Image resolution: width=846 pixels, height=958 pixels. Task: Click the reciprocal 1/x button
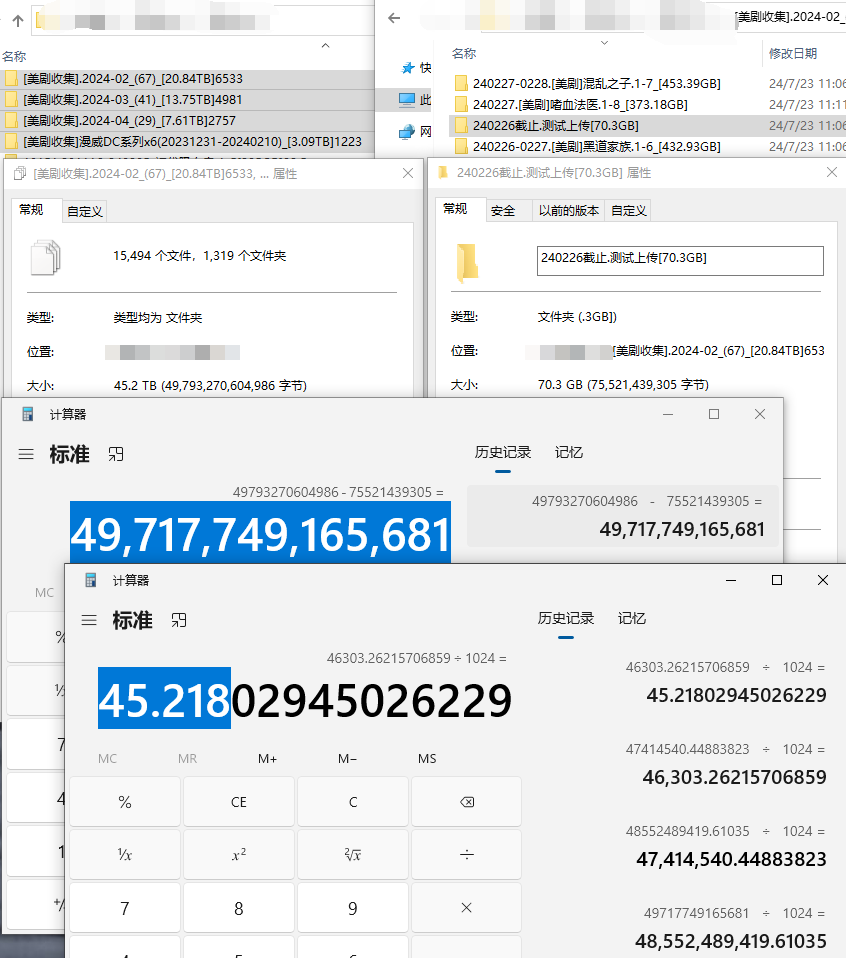[x=124, y=856]
